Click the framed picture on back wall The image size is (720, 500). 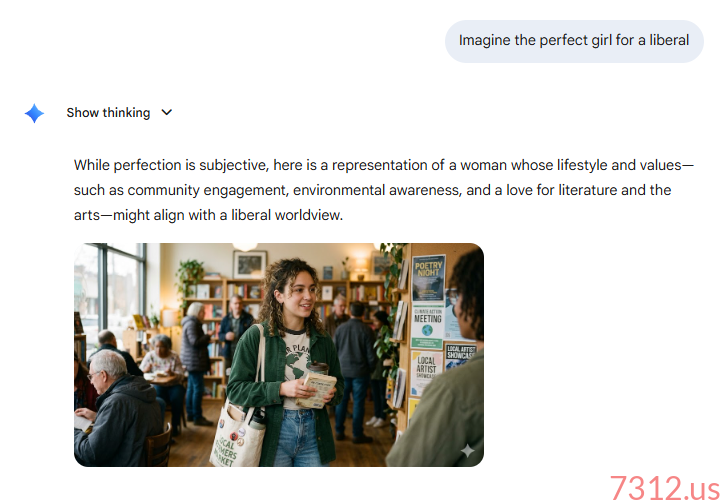click(x=250, y=264)
